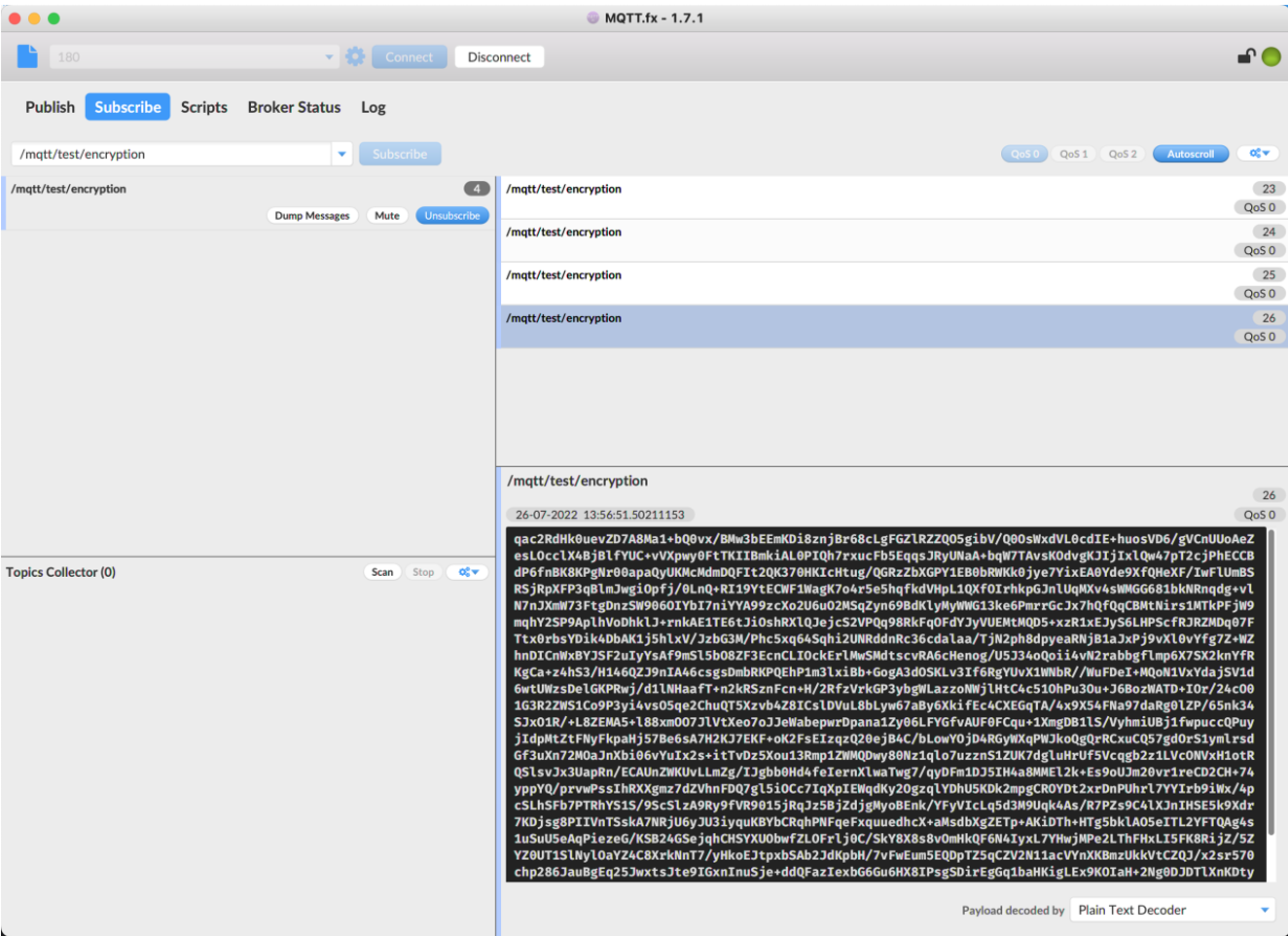This screenshot has height=936, width=1288.
Task: Click the lock icon in top bar
Action: click(1246, 56)
